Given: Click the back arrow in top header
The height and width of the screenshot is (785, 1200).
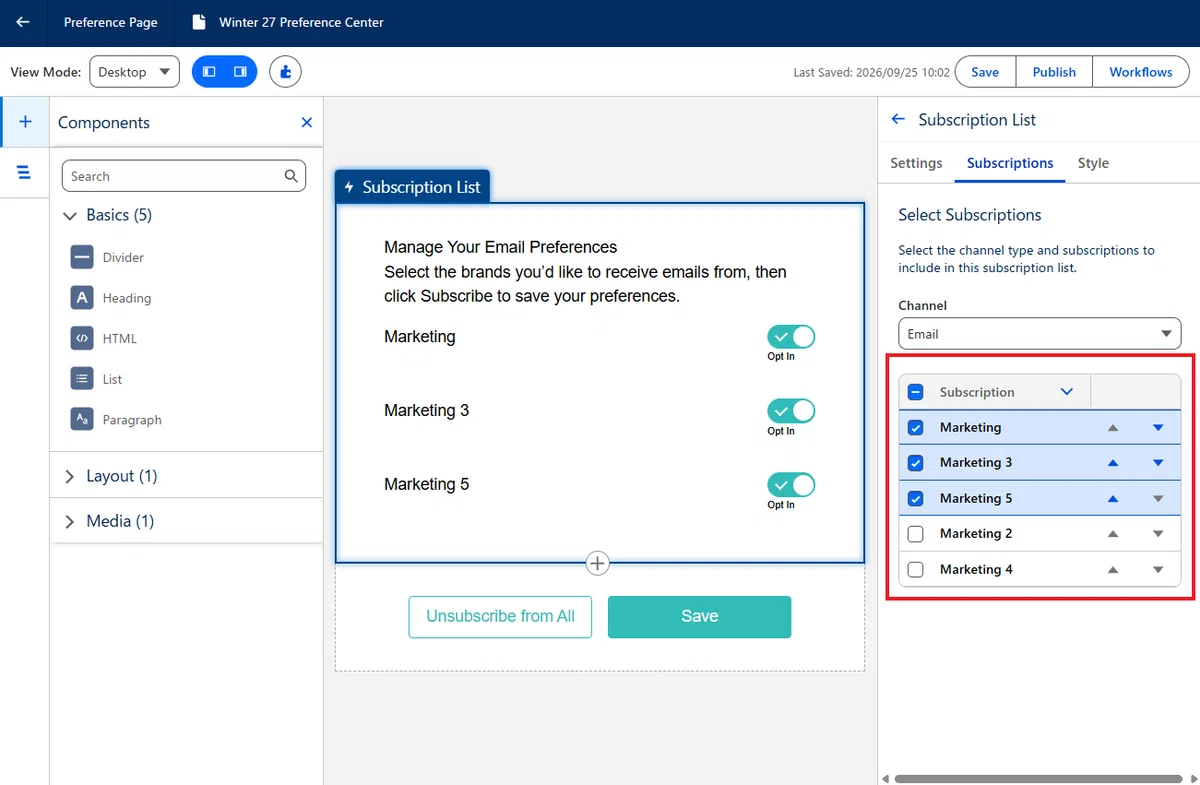Looking at the screenshot, I should [23, 22].
